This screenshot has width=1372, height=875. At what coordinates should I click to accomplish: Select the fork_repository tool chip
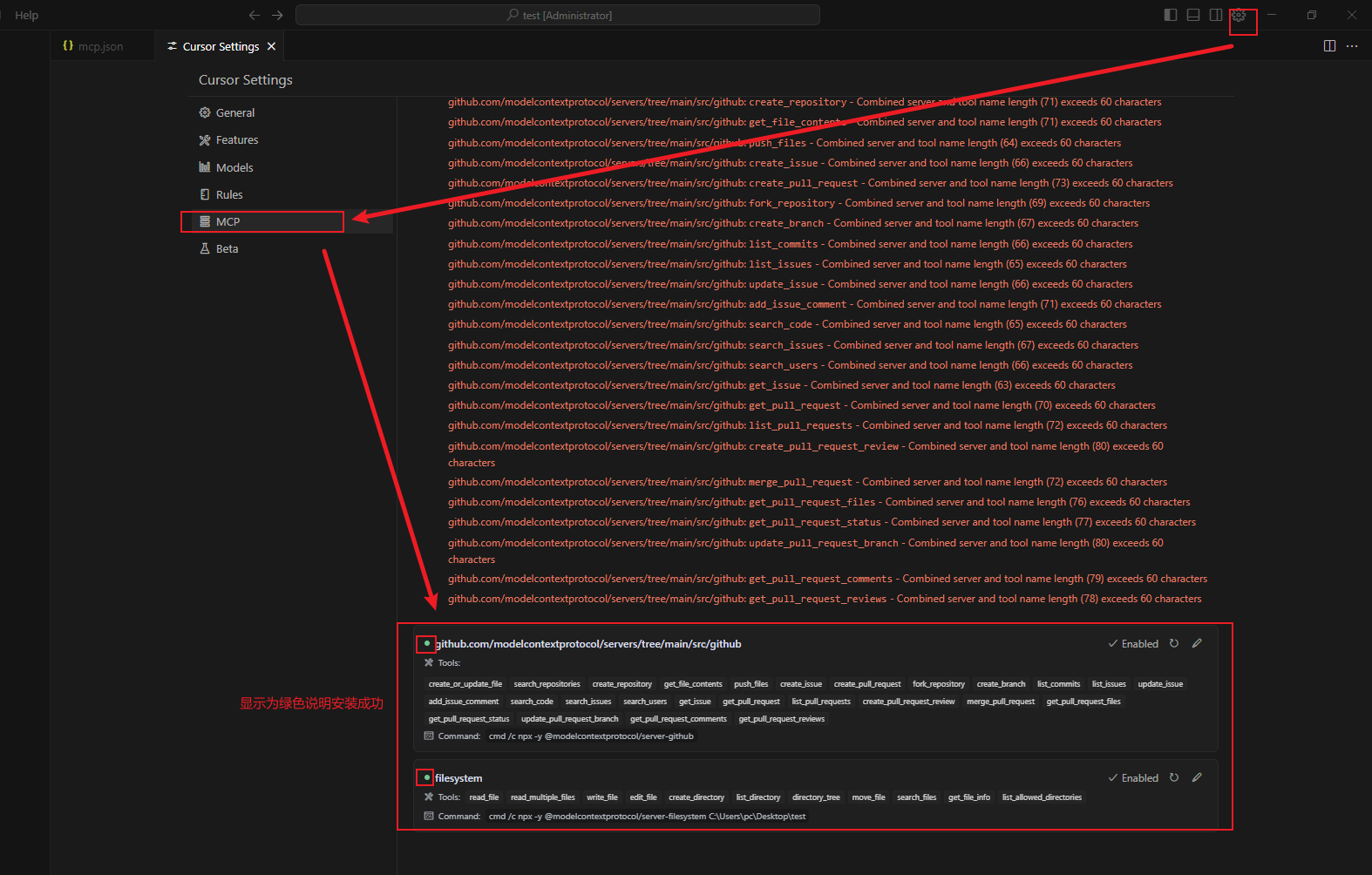point(939,684)
